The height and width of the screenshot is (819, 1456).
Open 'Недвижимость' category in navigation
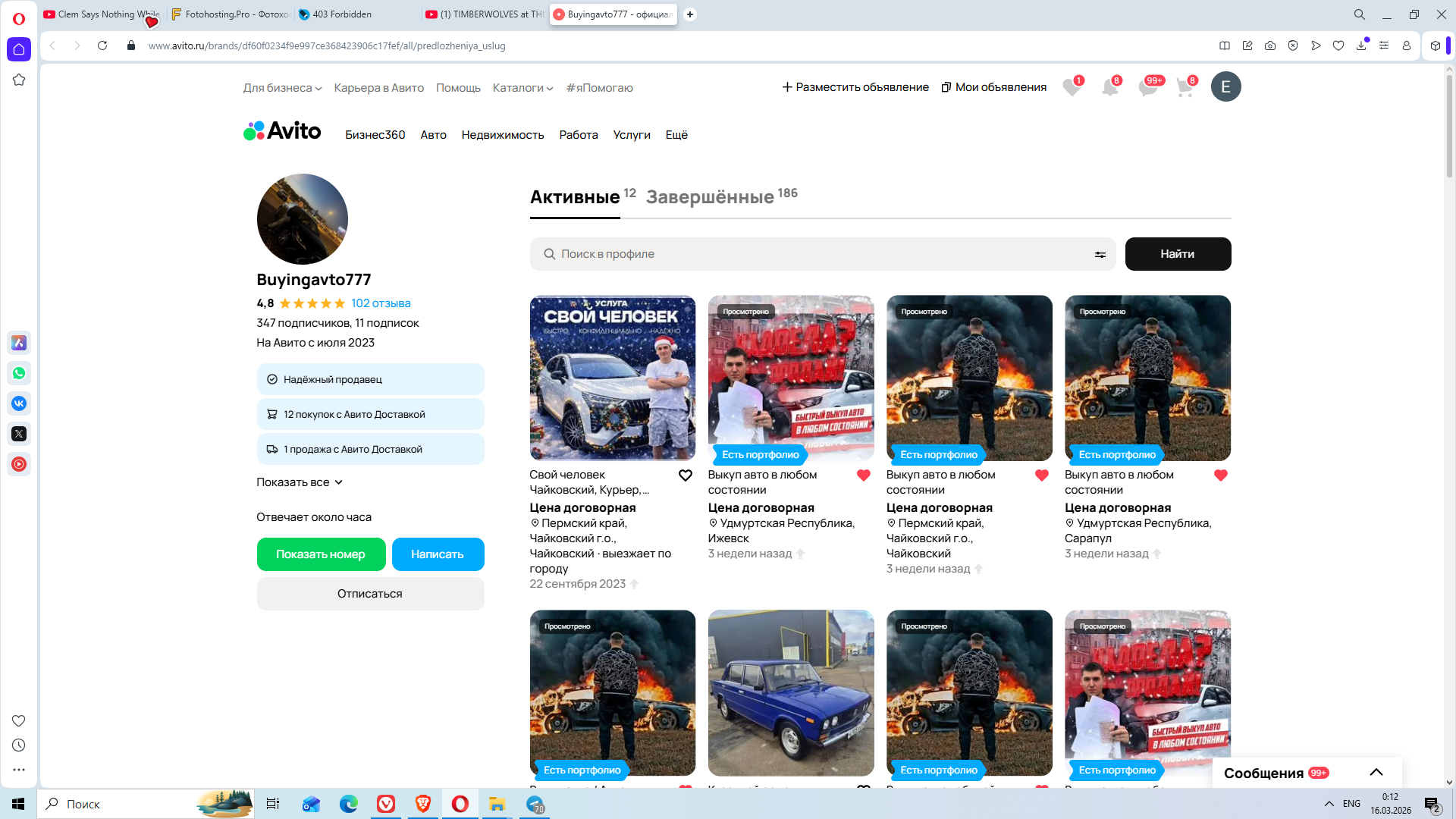502,135
